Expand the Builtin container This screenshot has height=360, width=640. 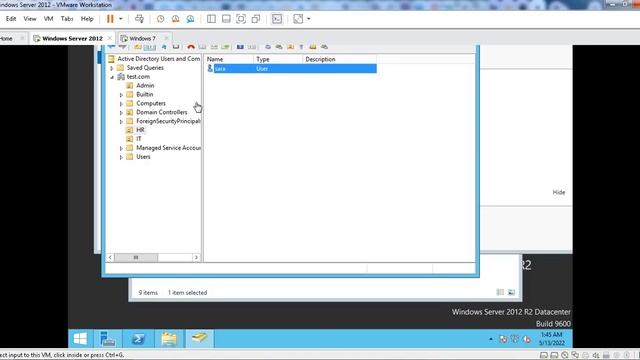pos(121,95)
